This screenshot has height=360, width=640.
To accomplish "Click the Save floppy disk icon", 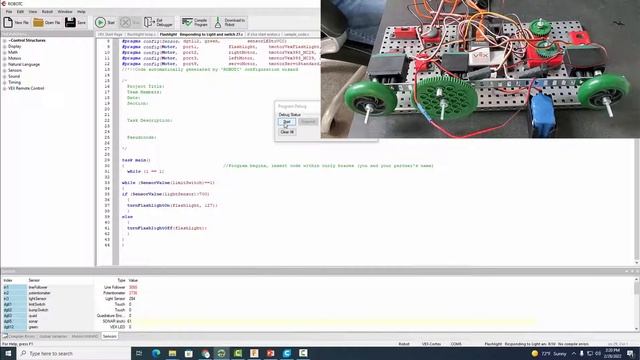I will (x=70, y=22).
